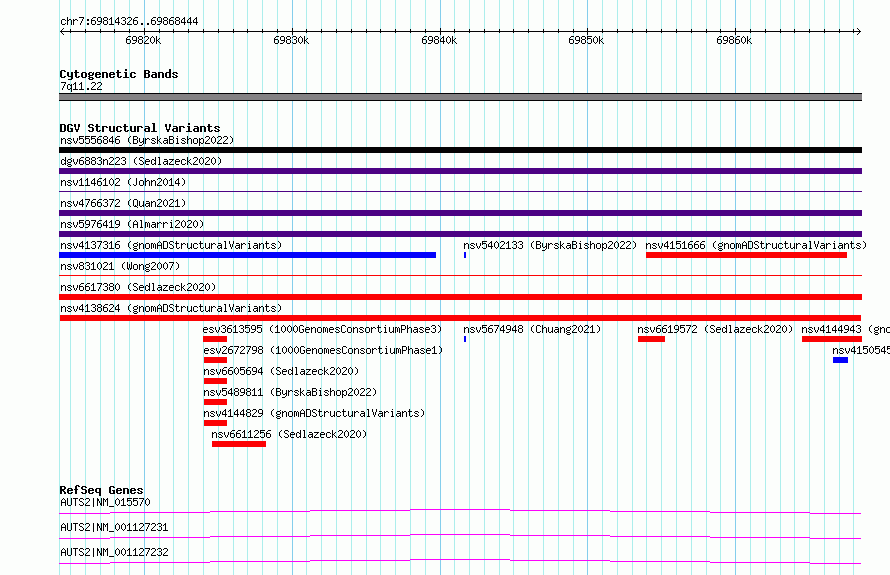The height and width of the screenshot is (575, 890).
Task: Select the nsv5489811 ByrskaBishop2022 variant
Action: [290, 392]
